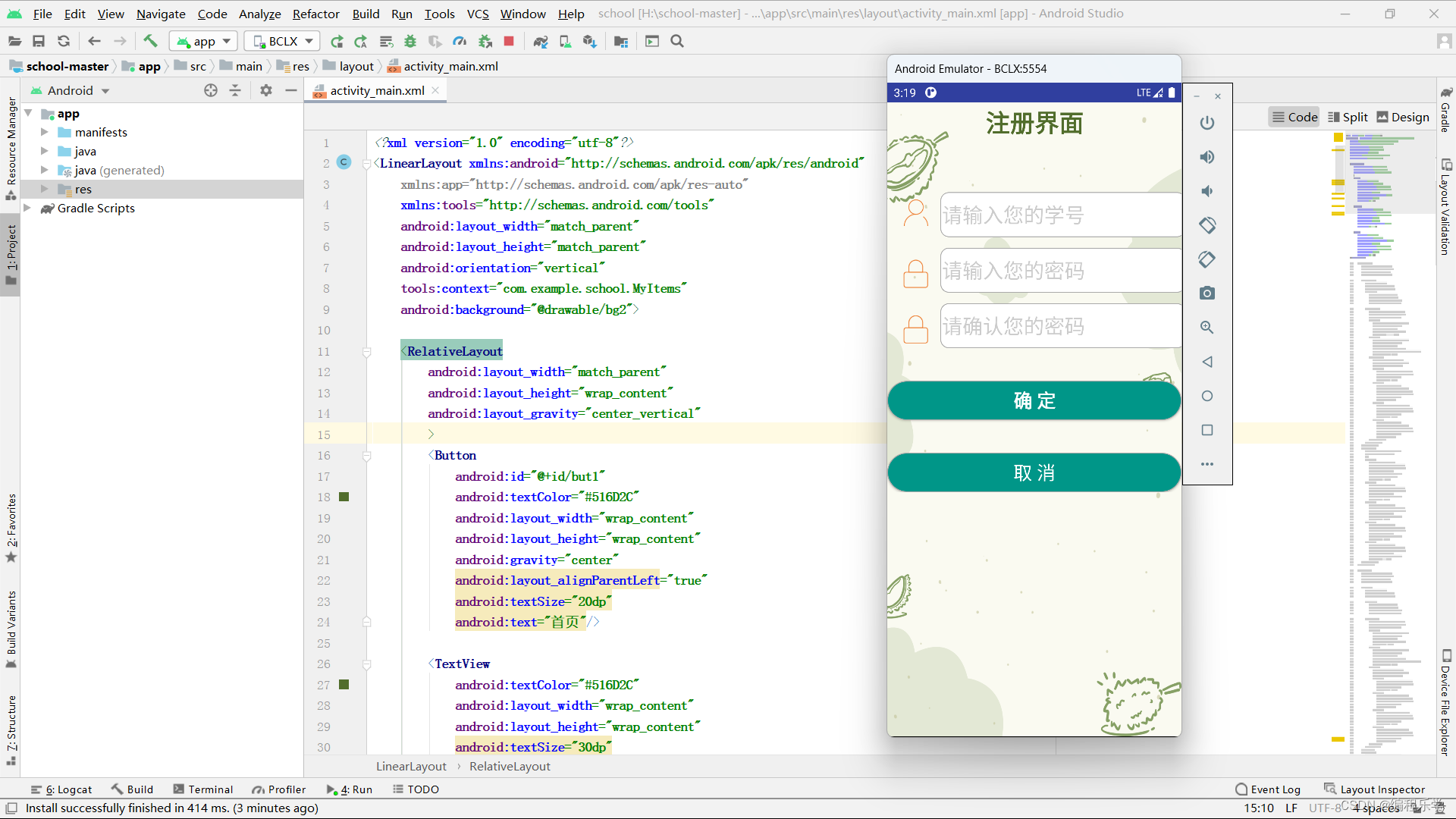Open AVD Manager from toolbar
1456x819 pixels.
(x=565, y=41)
